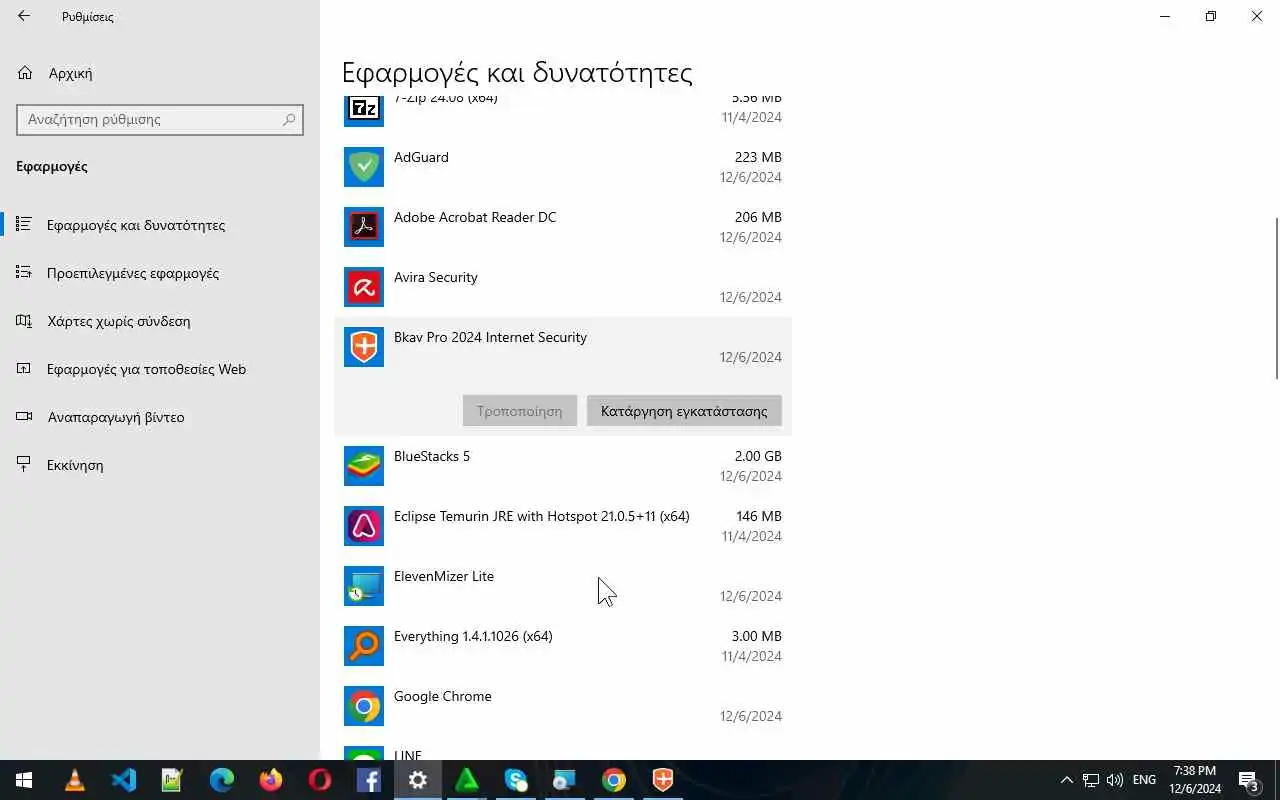This screenshot has width=1280, height=800.
Task: Click the app list vertical scrollbar thumb
Action: (x=1276, y=298)
